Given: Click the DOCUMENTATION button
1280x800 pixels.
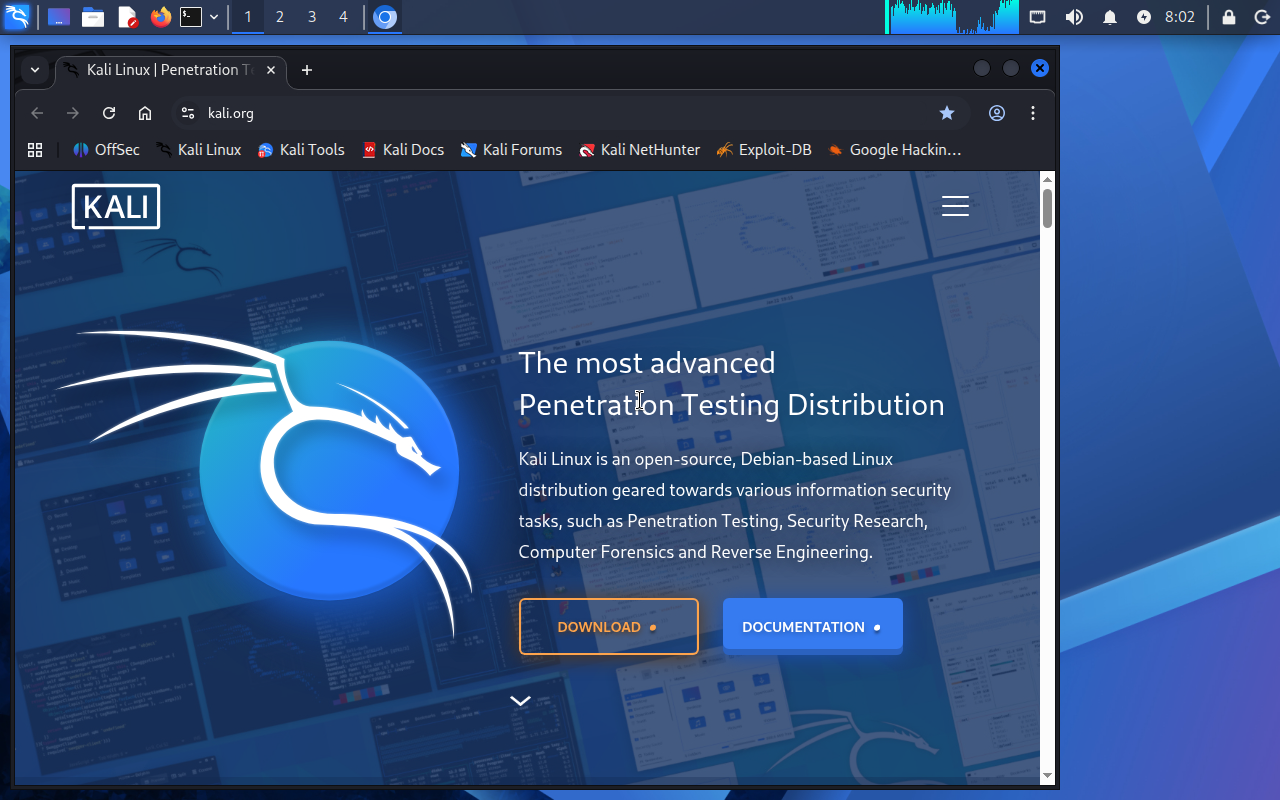Looking at the screenshot, I should pyautogui.click(x=812, y=627).
